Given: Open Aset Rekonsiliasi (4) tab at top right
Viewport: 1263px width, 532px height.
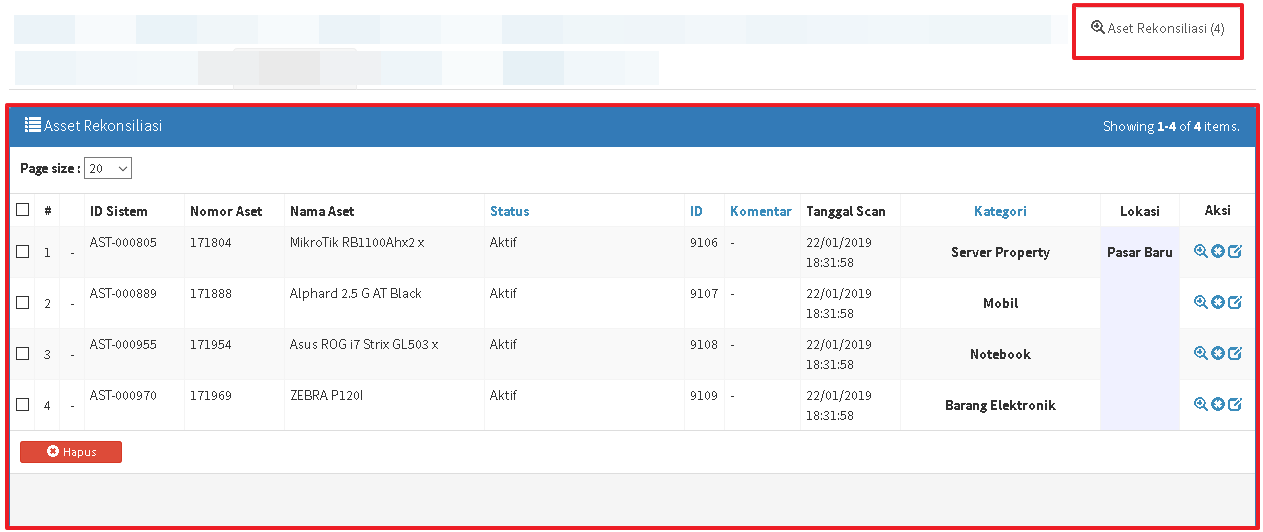Looking at the screenshot, I should (1158, 29).
